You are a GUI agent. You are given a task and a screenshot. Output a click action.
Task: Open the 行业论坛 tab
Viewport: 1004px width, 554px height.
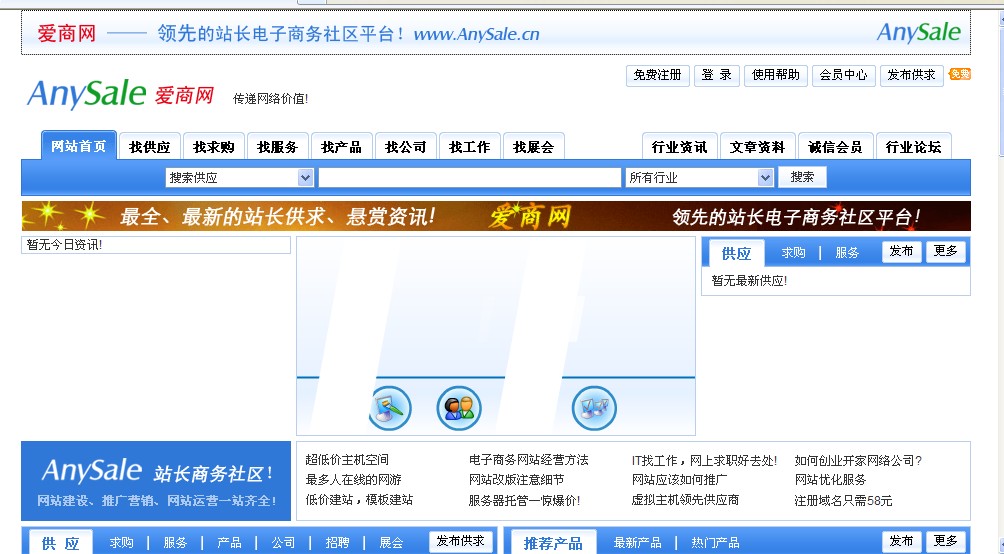(913, 147)
